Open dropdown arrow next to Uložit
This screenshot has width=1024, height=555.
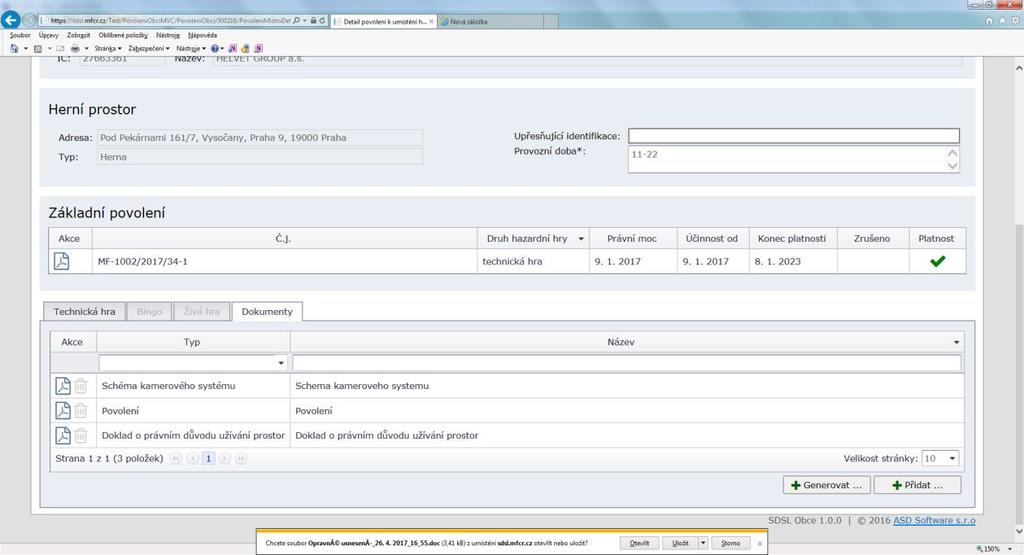[x=703, y=543]
